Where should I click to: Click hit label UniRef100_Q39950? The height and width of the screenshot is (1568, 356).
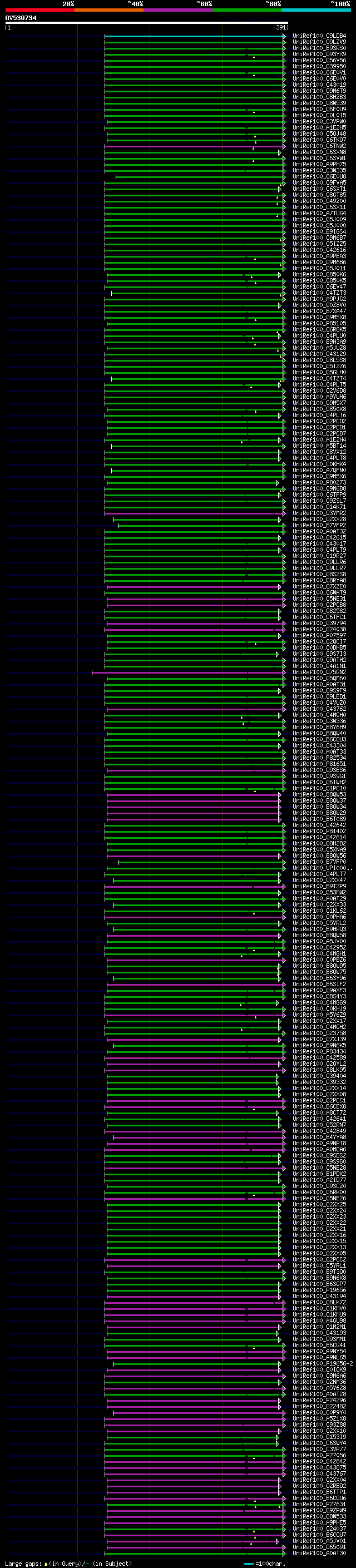coord(319,66)
